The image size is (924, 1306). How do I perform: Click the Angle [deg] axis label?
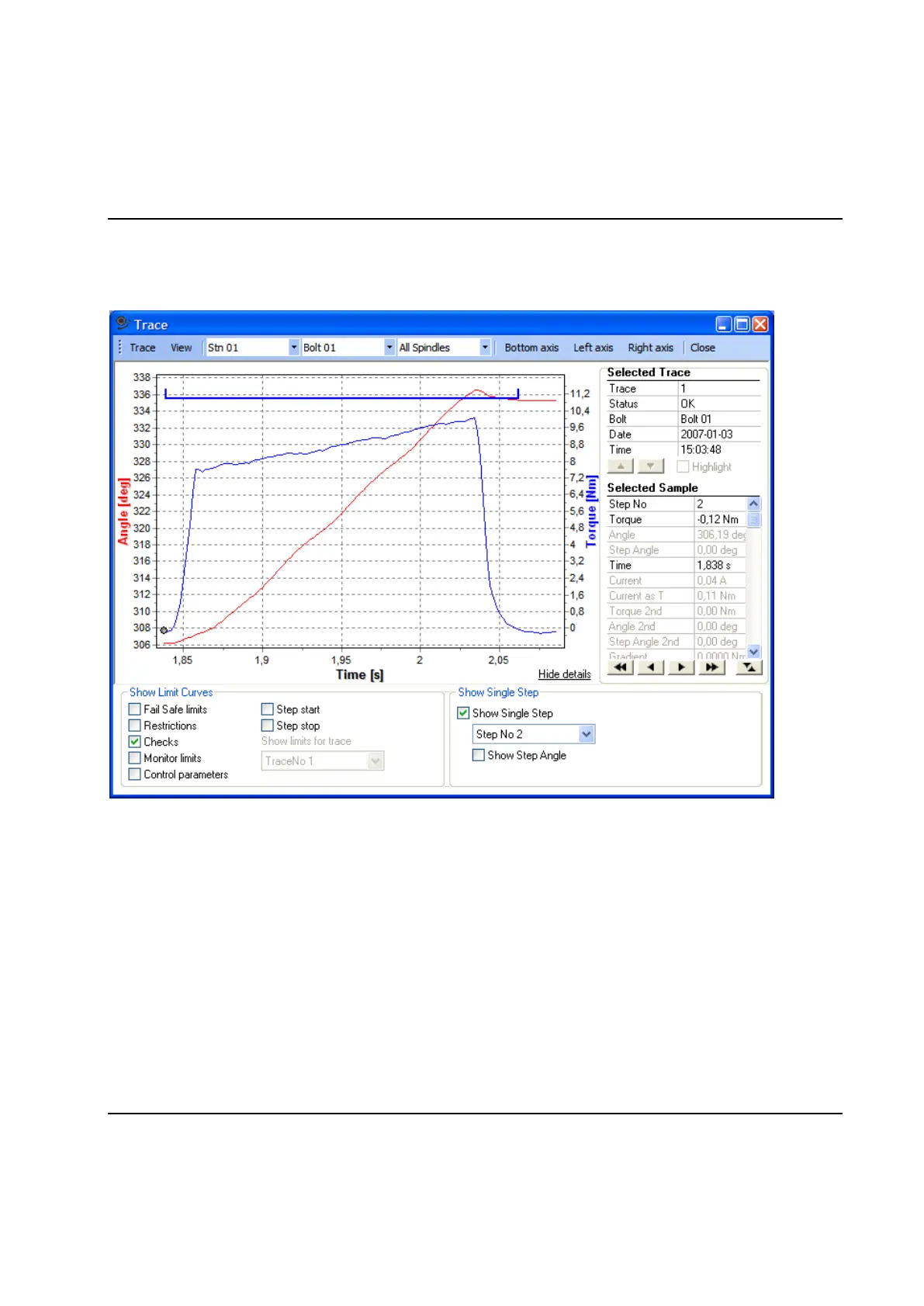(123, 511)
